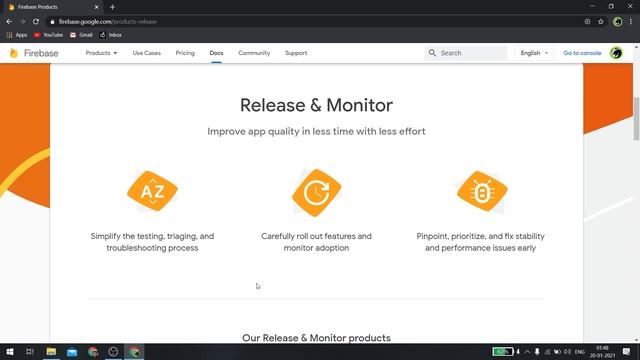
Task: Open the Use Cases menu item
Action: [x=147, y=53]
